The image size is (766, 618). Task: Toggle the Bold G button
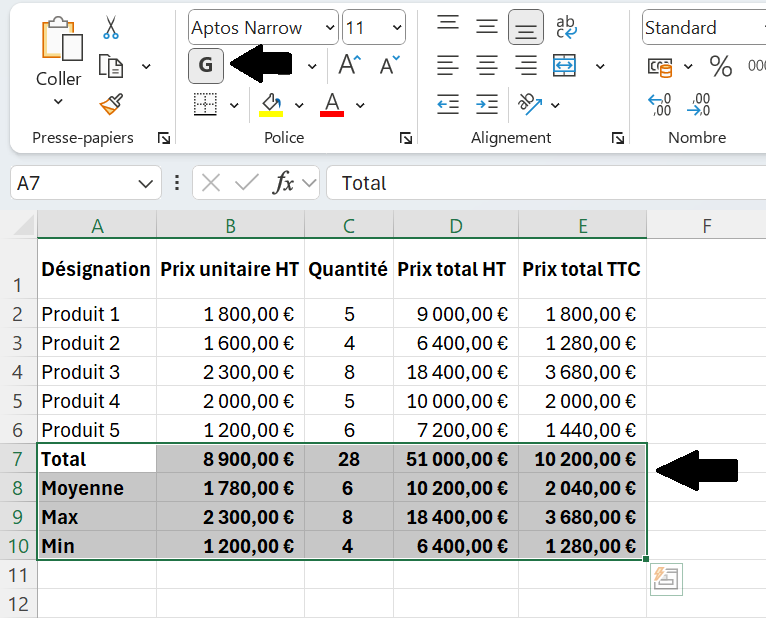[206, 65]
